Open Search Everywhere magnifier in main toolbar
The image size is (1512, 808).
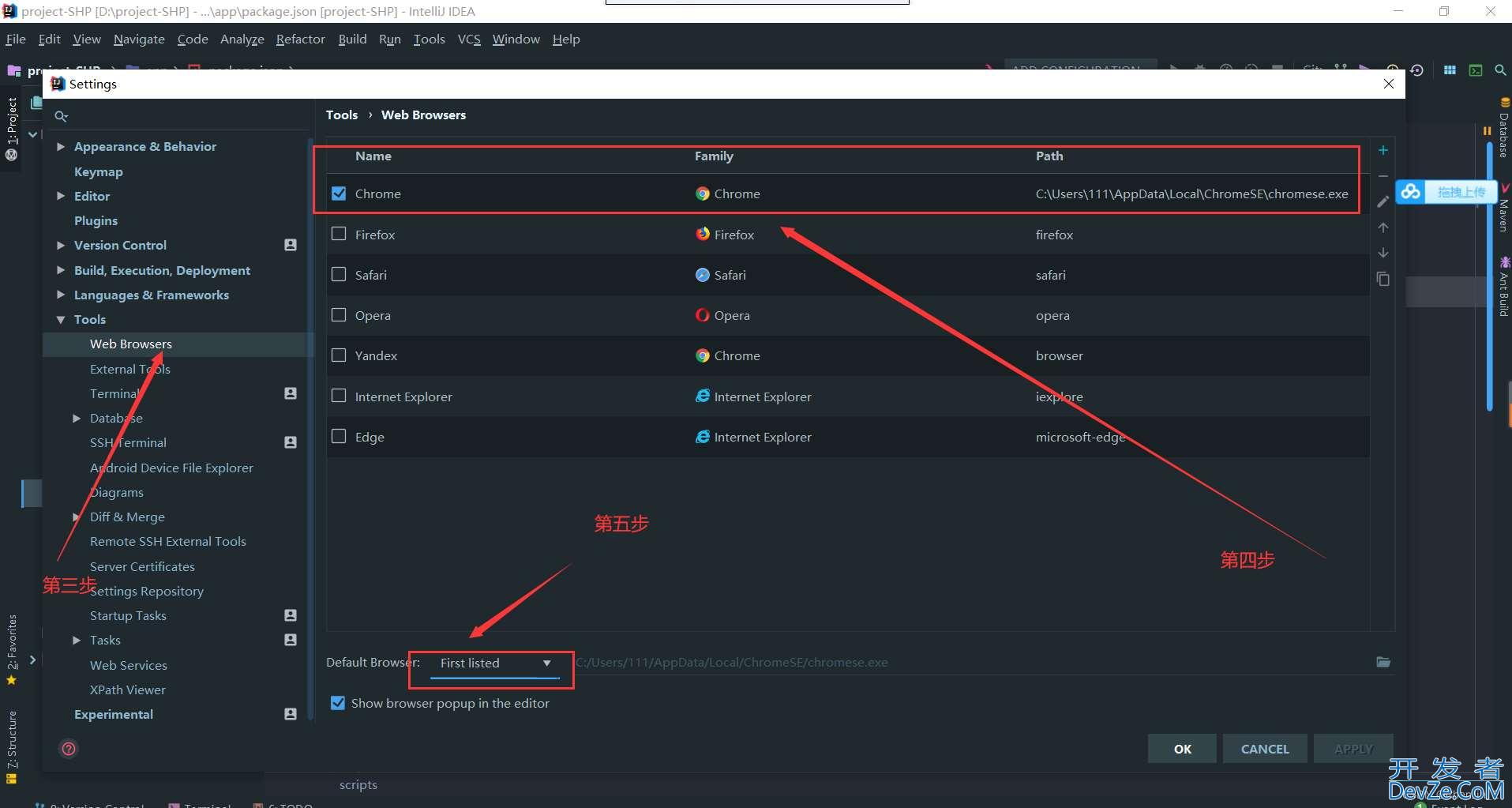point(1500,70)
